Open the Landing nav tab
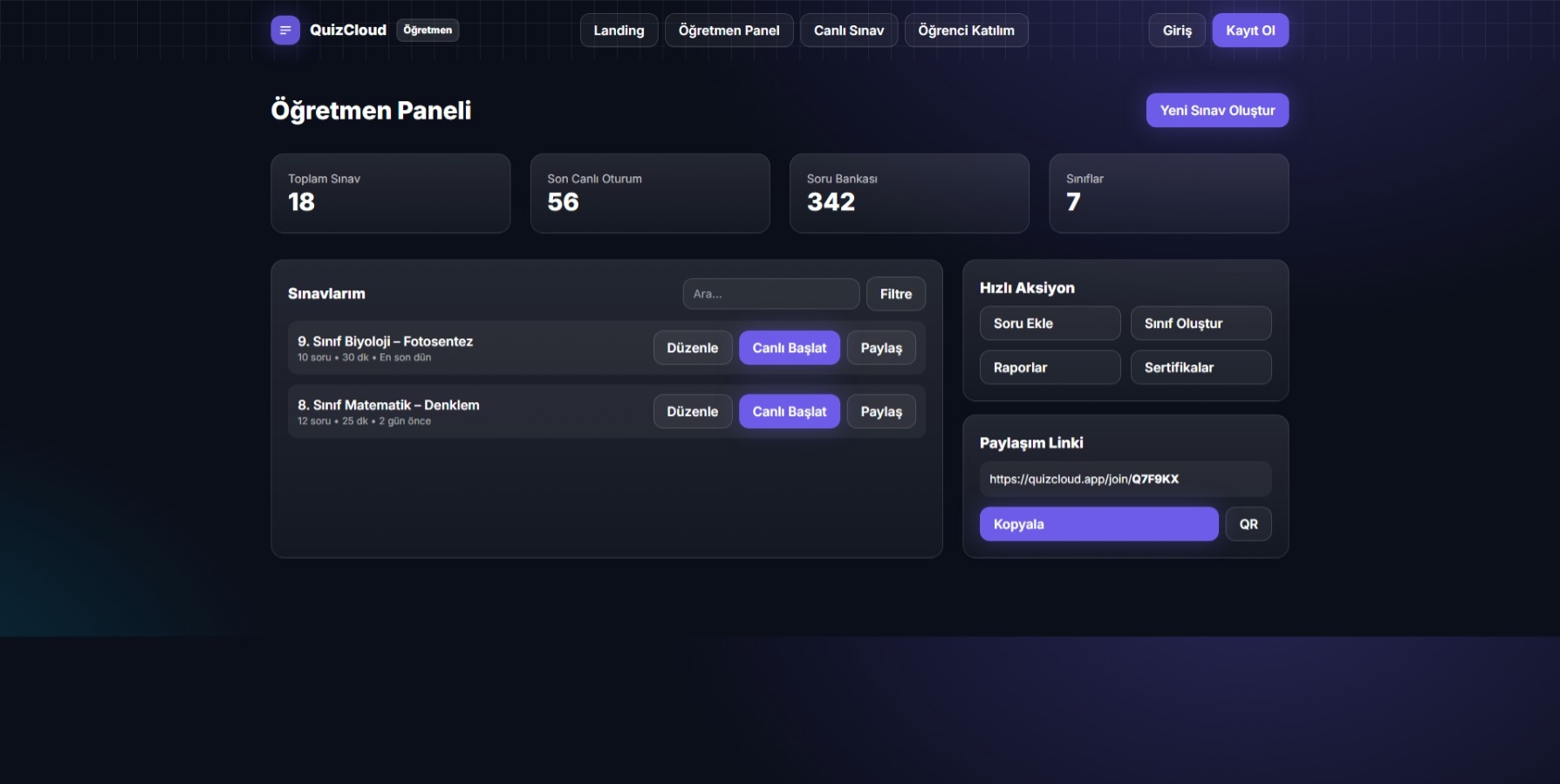The image size is (1560, 784). (x=619, y=31)
